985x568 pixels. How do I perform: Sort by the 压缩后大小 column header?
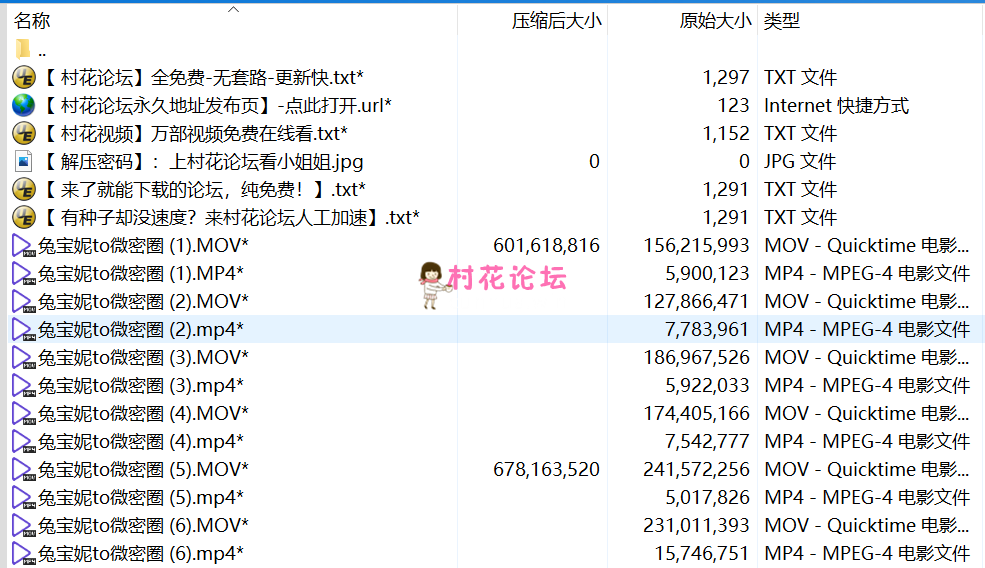(557, 21)
